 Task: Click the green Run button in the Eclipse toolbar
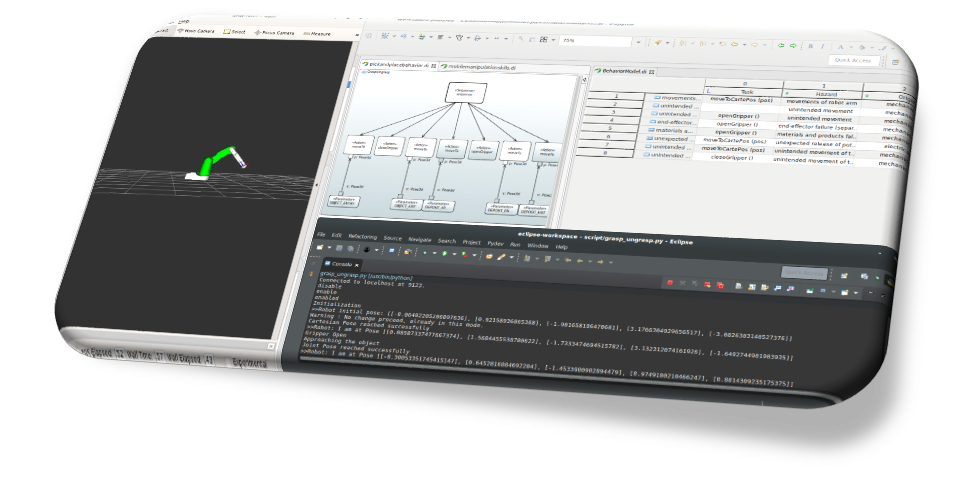445,254
